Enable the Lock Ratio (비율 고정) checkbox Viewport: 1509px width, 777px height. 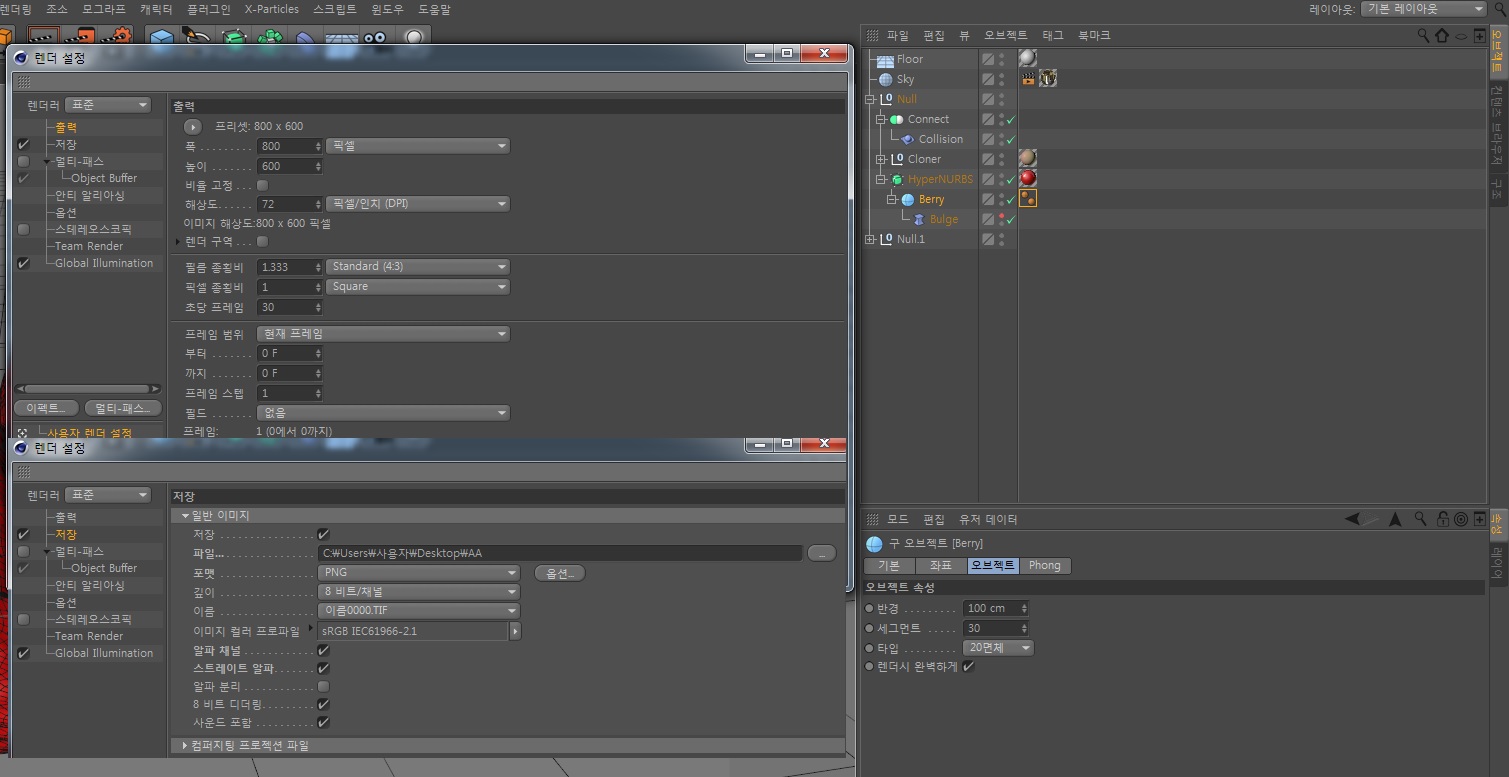pos(263,185)
